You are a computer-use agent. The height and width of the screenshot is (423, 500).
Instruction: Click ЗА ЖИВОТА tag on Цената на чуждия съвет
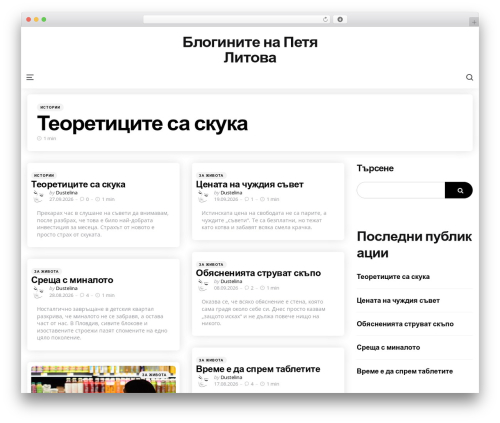point(211,175)
